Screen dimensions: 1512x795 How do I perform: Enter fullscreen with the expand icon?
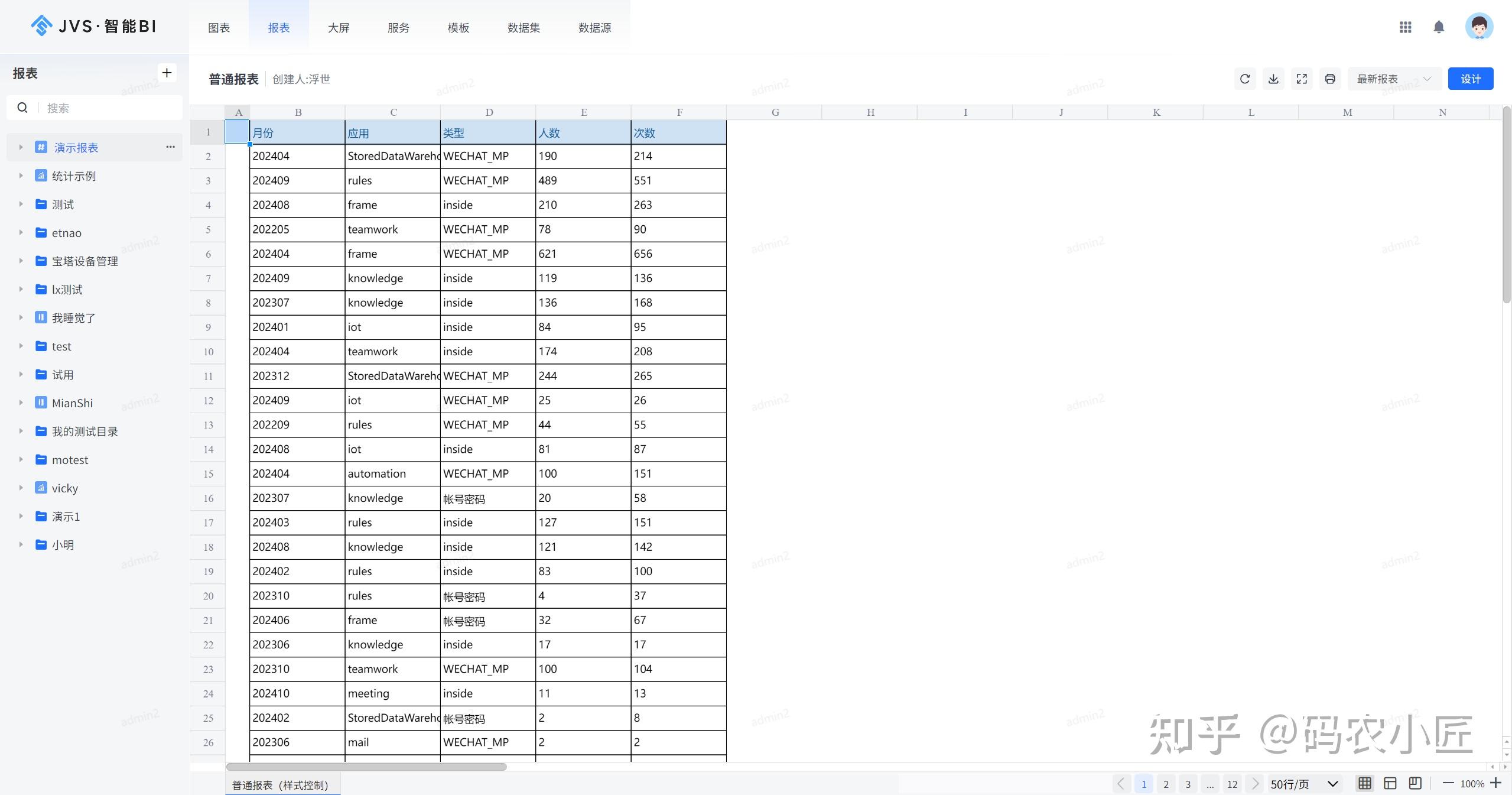click(x=1302, y=79)
